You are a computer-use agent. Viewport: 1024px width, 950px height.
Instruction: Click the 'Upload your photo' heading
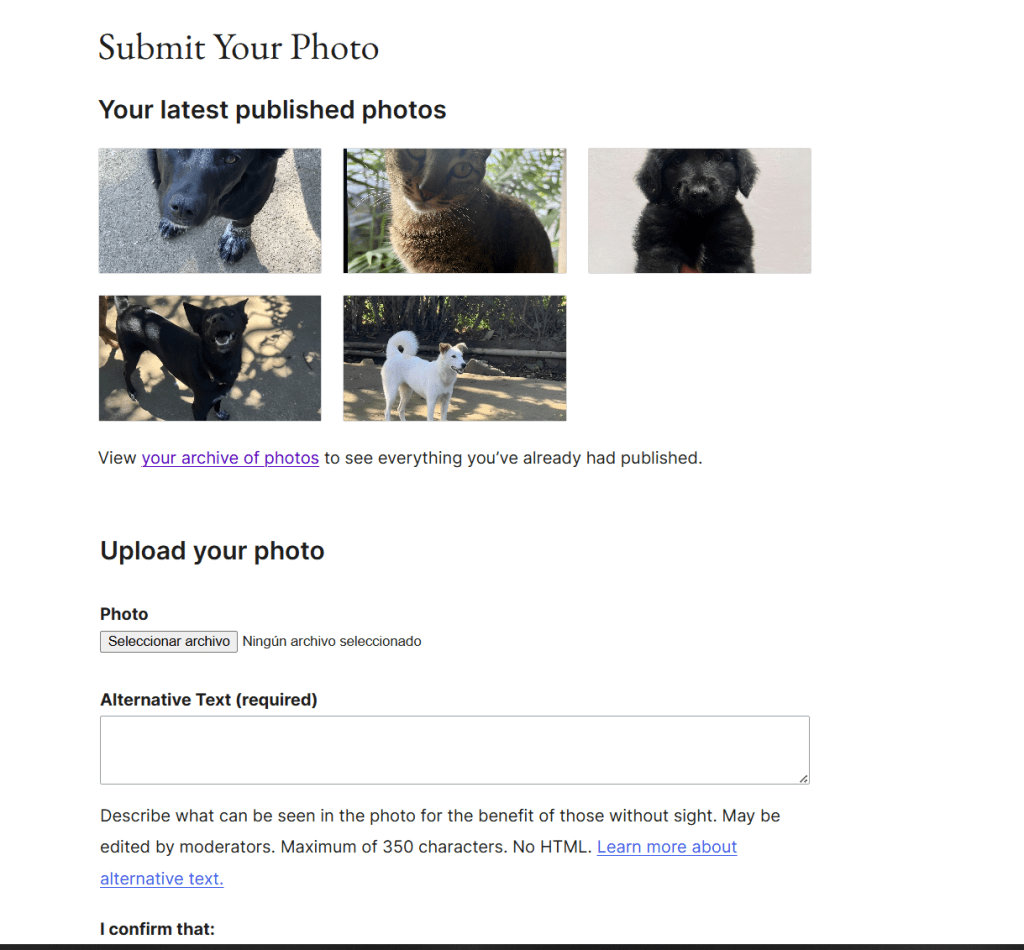(x=212, y=550)
